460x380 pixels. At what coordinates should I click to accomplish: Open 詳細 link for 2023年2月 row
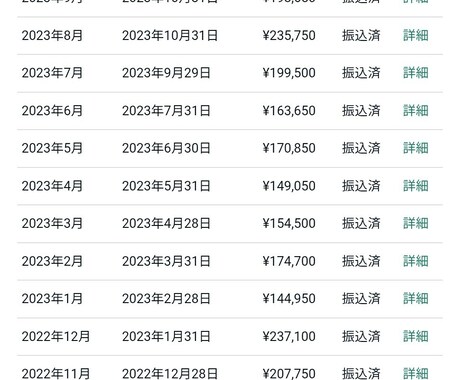coord(416,261)
